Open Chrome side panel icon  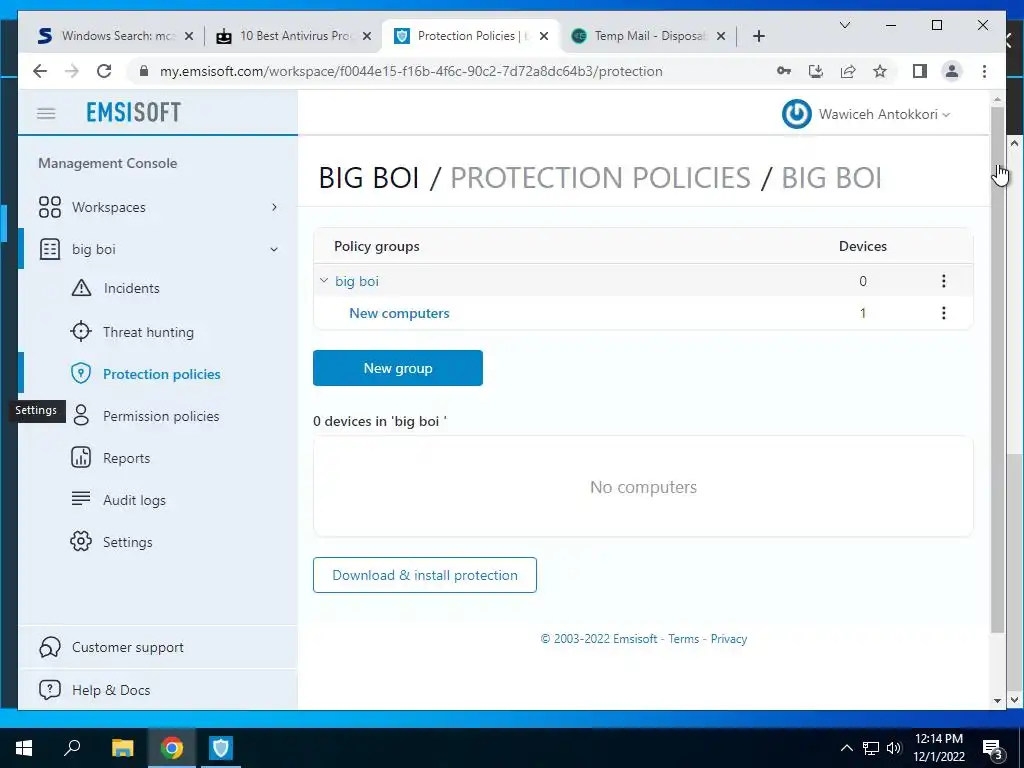(x=920, y=71)
